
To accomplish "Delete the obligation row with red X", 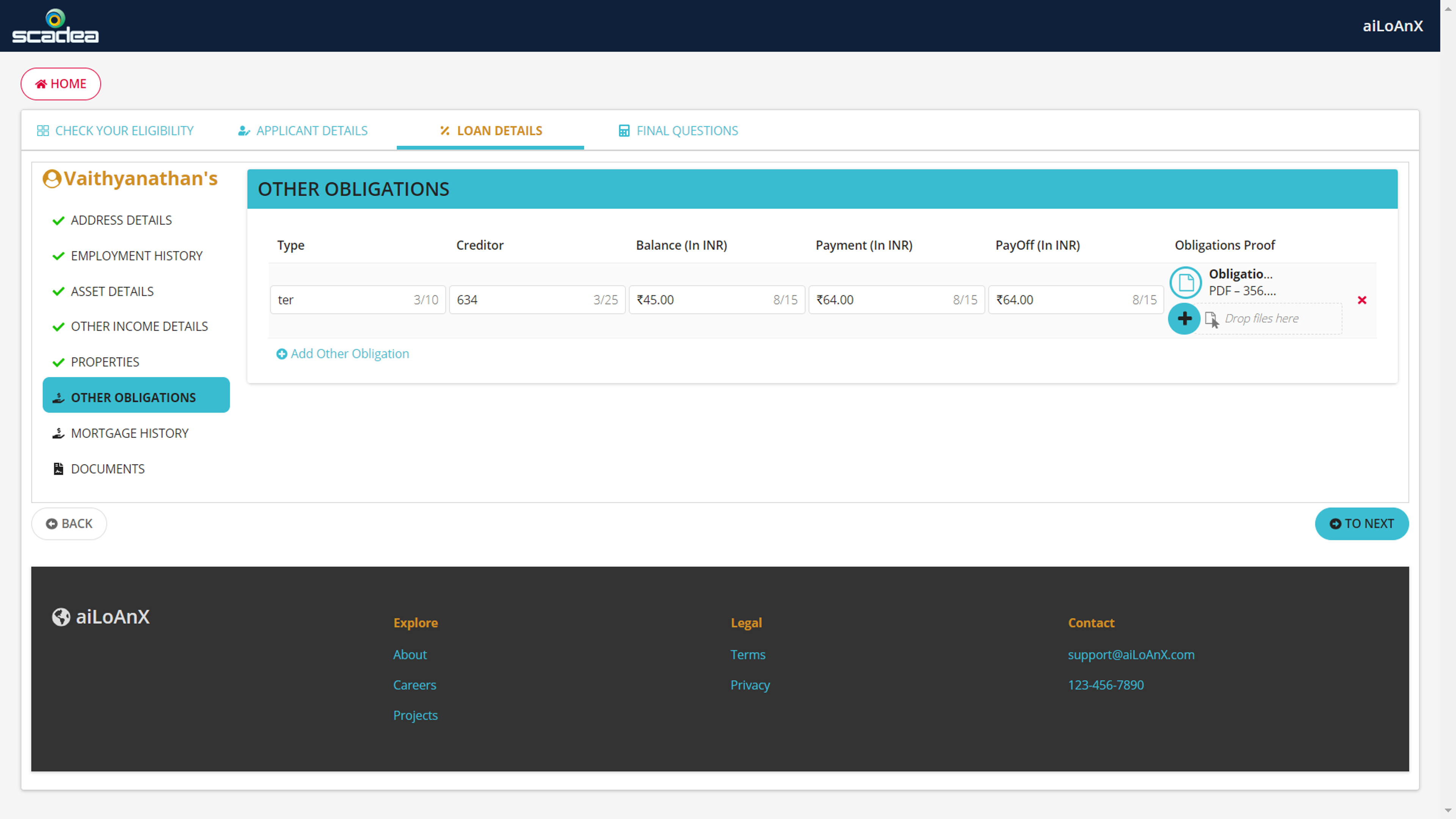I will (1362, 300).
